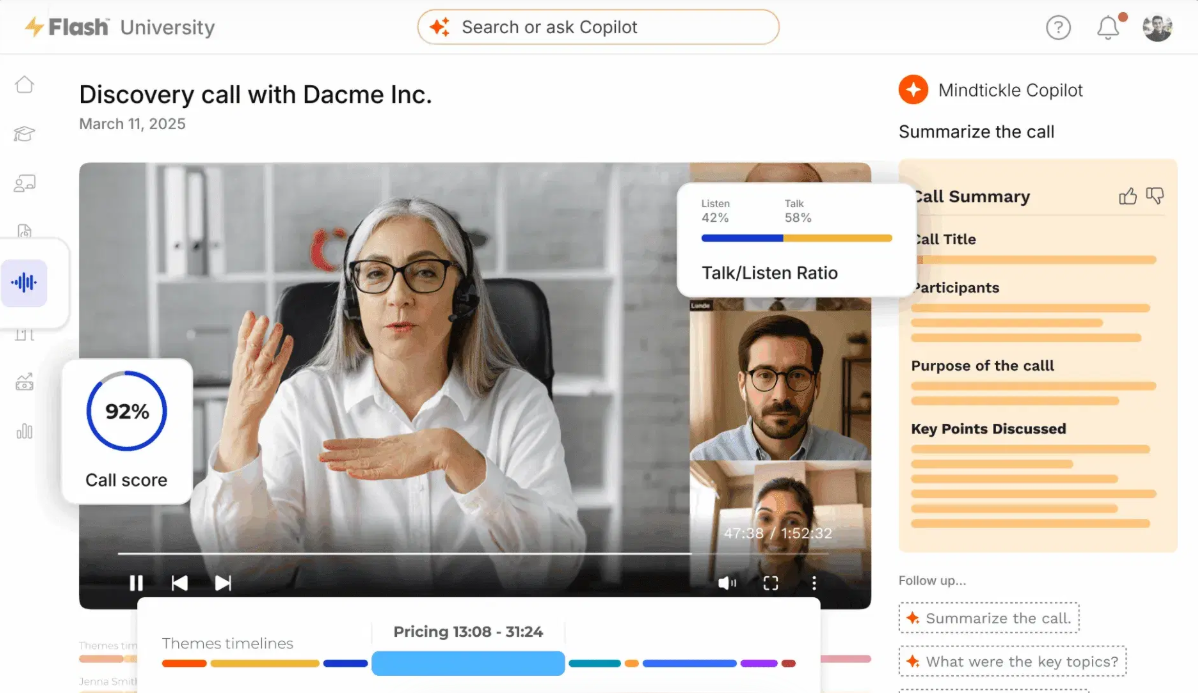Click the Key Points Discussed heading
The height and width of the screenshot is (693, 1198).
(x=989, y=429)
